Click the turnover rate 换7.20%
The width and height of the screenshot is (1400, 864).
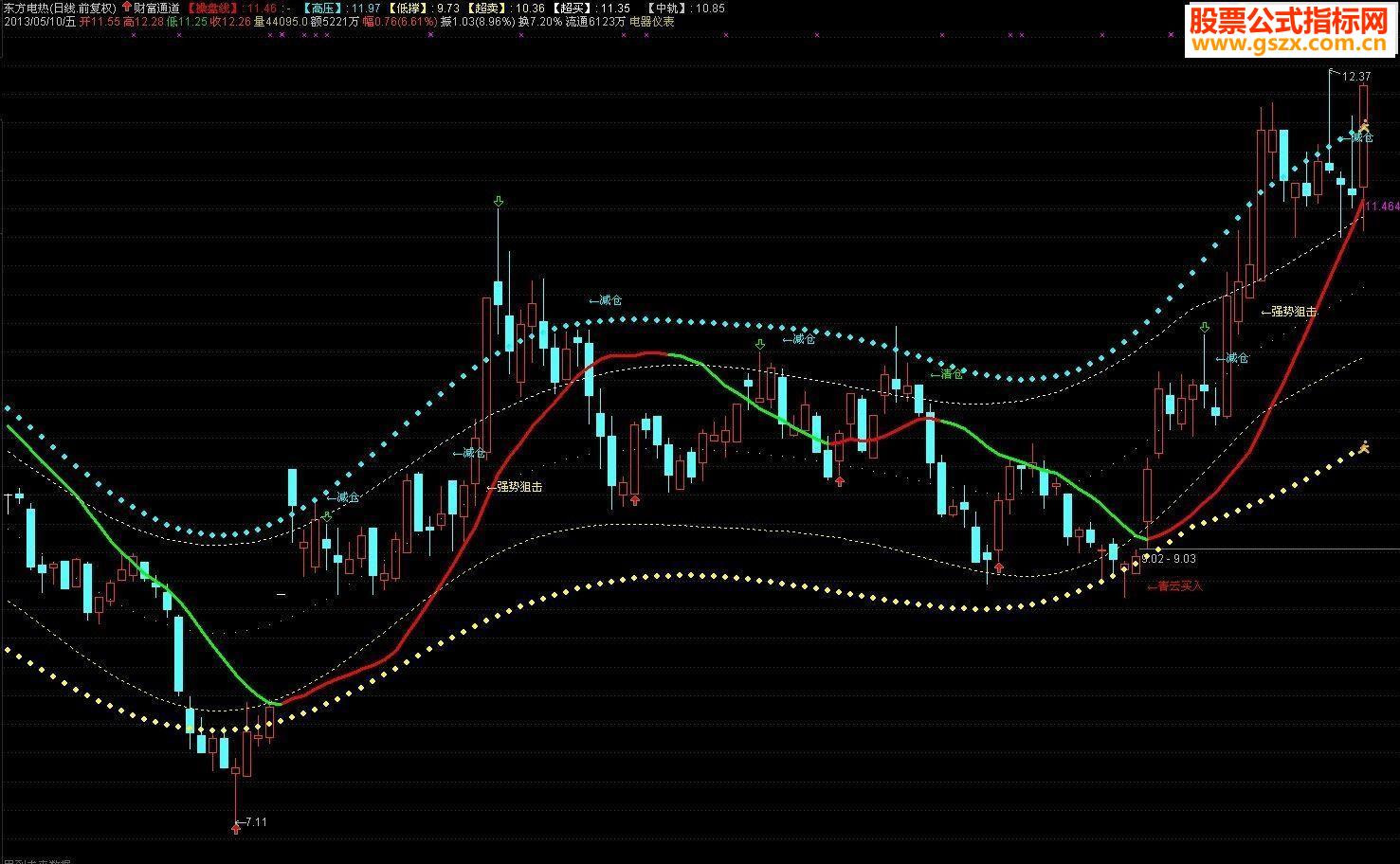(540, 21)
